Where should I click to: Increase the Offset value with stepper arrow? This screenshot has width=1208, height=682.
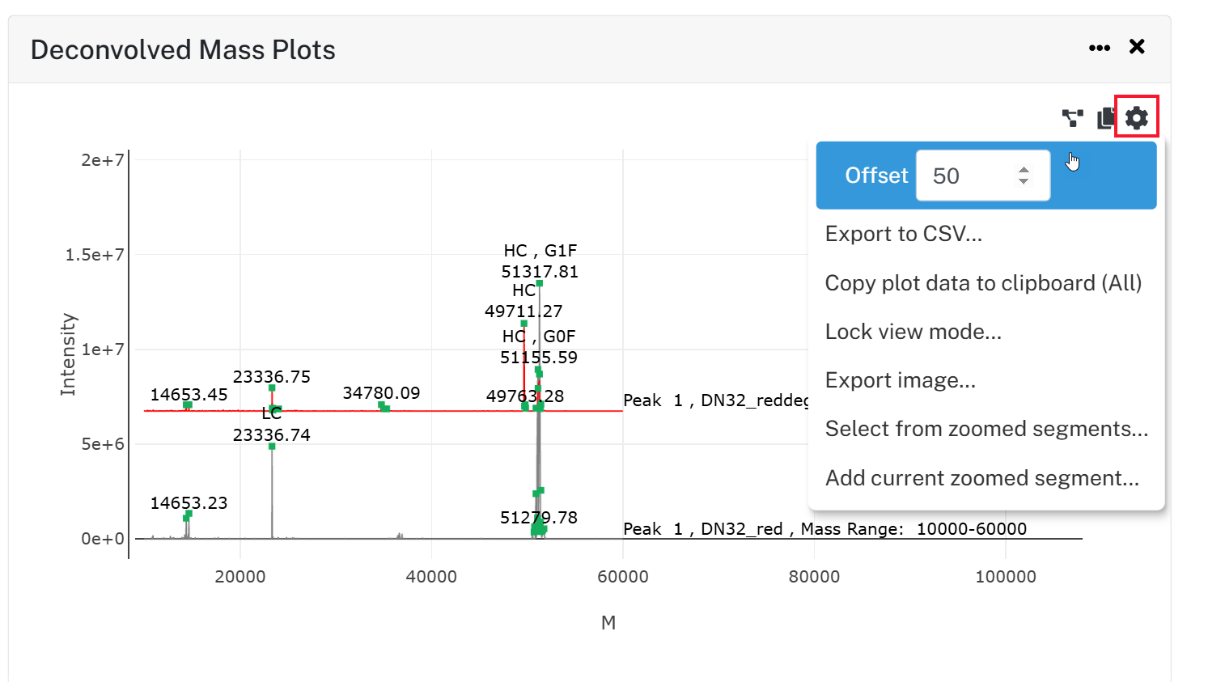1023,170
